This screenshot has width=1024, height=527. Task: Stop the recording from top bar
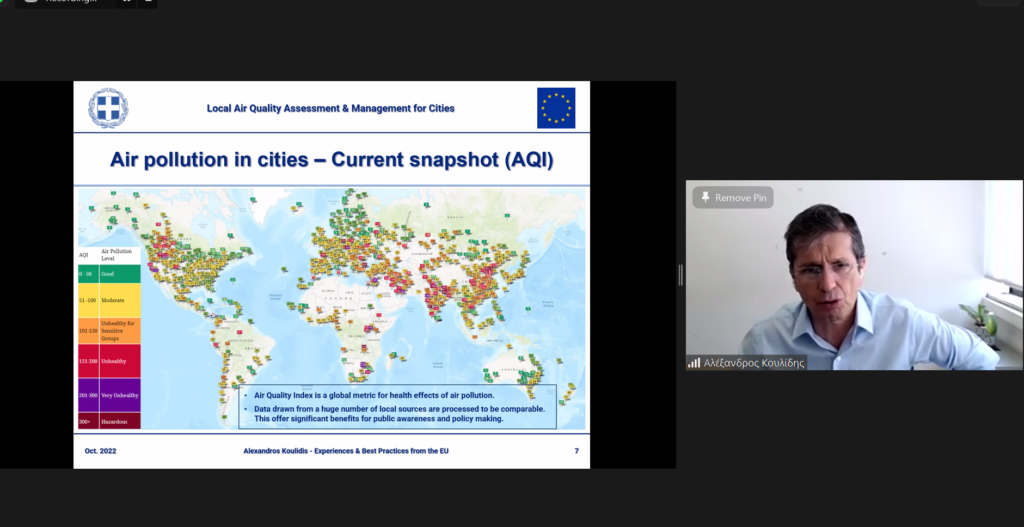[148, 3]
